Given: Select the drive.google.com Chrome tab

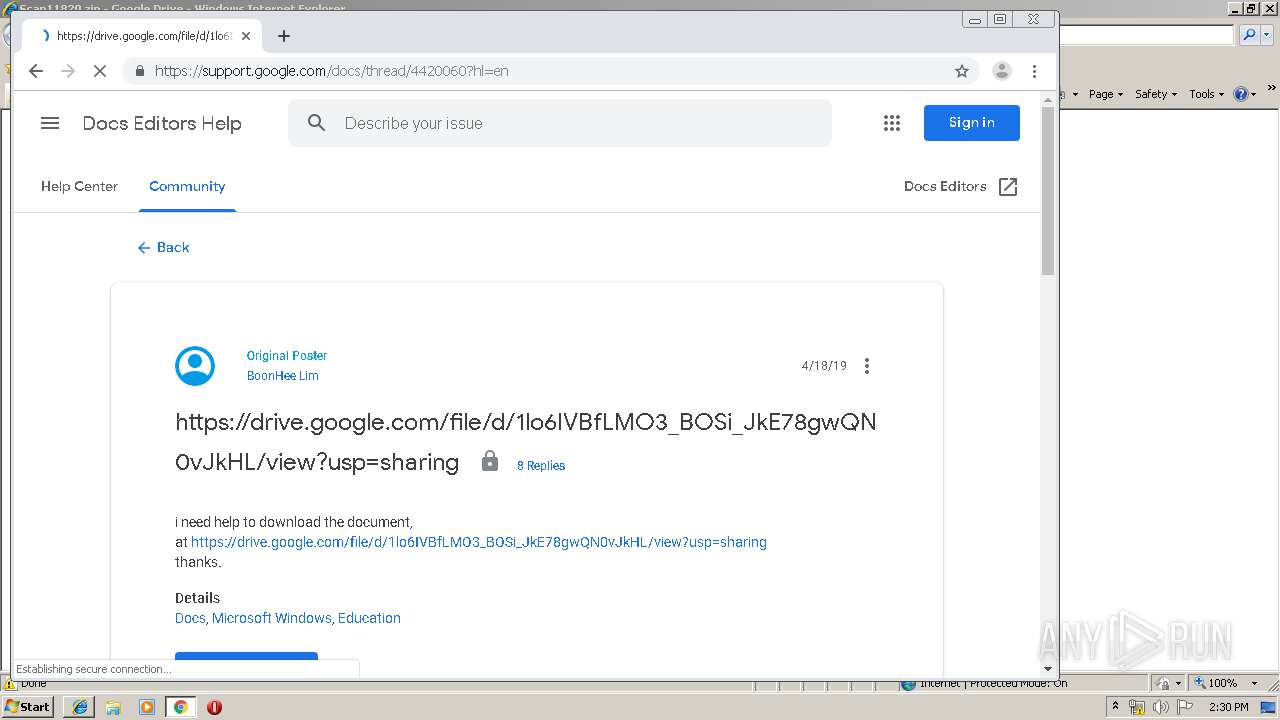Looking at the screenshot, I should (x=143, y=36).
